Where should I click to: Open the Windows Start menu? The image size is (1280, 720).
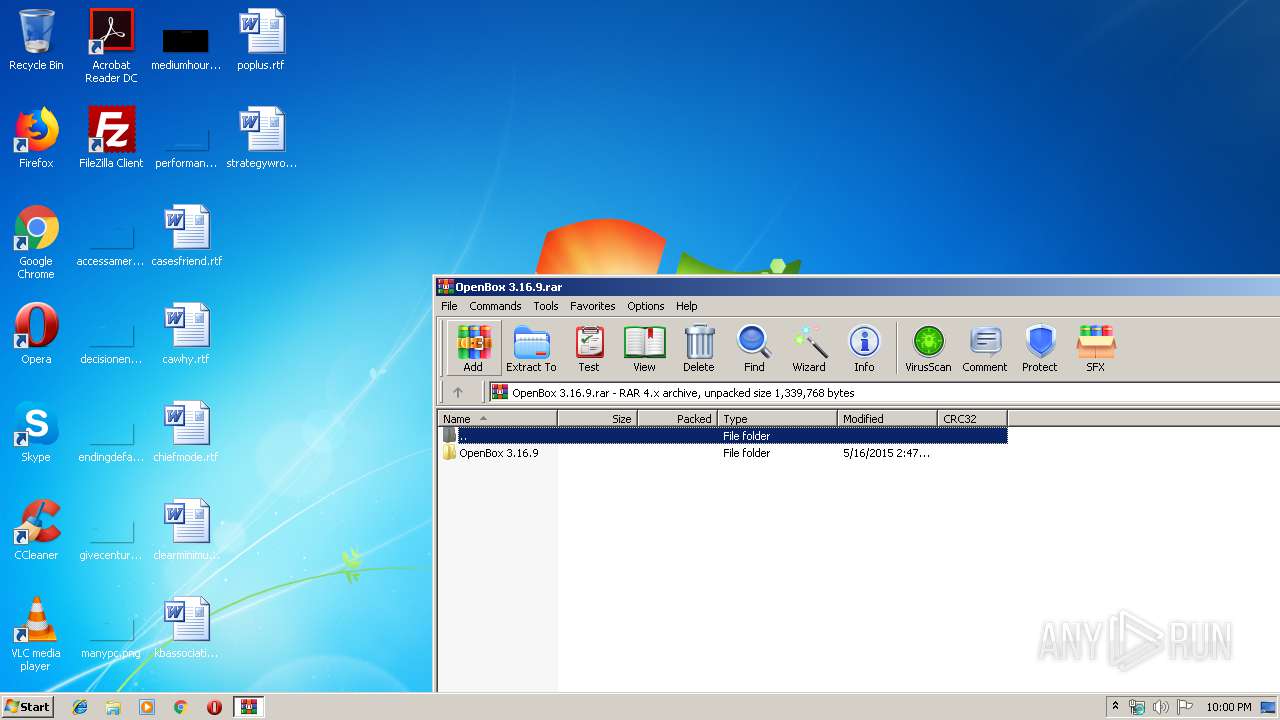coord(28,706)
